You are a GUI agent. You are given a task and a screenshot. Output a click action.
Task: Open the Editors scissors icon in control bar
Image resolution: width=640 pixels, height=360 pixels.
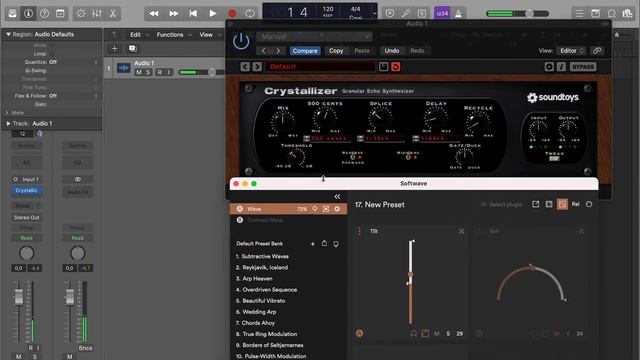pos(113,13)
